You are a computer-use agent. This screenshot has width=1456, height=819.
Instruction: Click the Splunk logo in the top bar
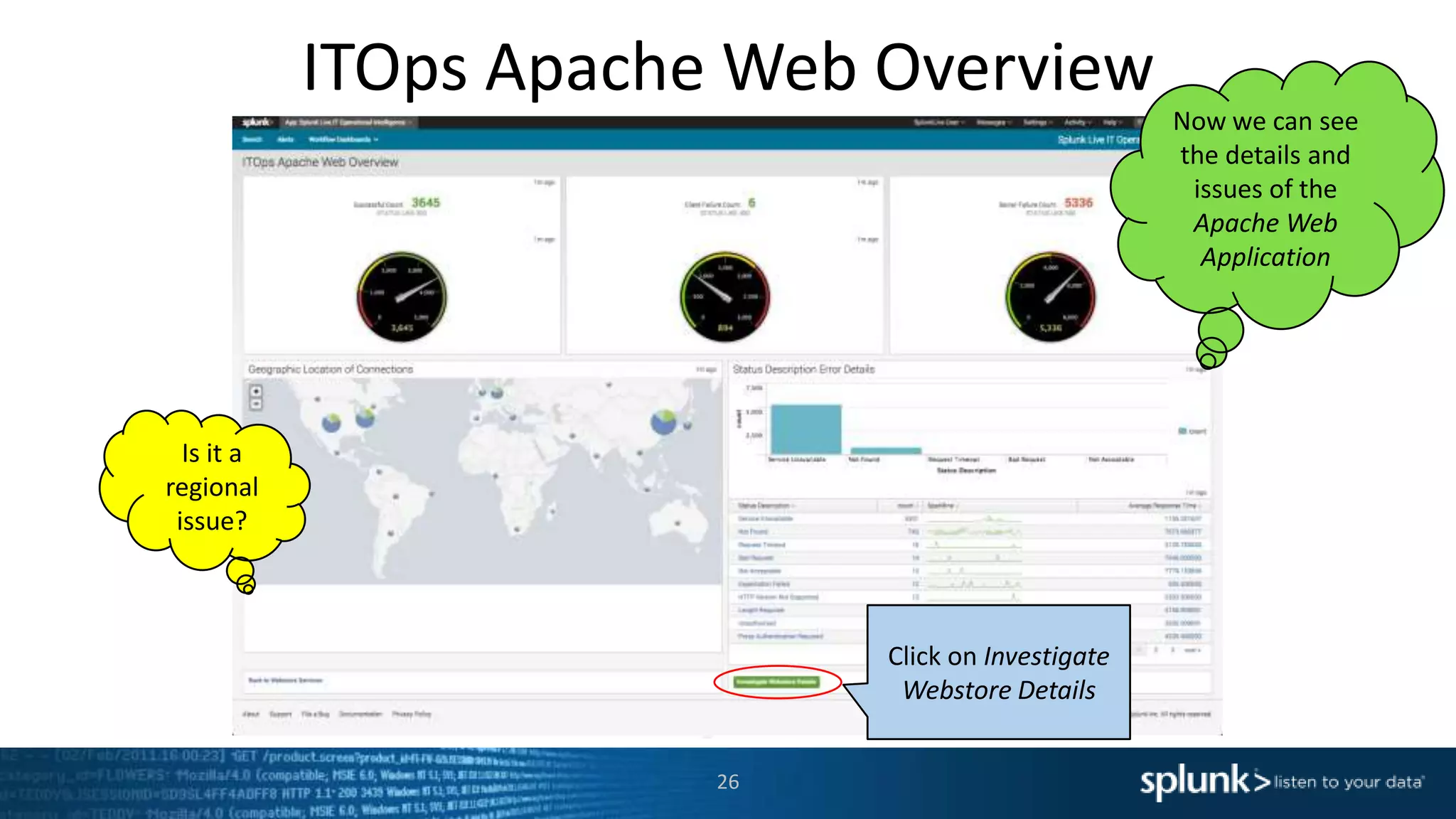(256, 122)
